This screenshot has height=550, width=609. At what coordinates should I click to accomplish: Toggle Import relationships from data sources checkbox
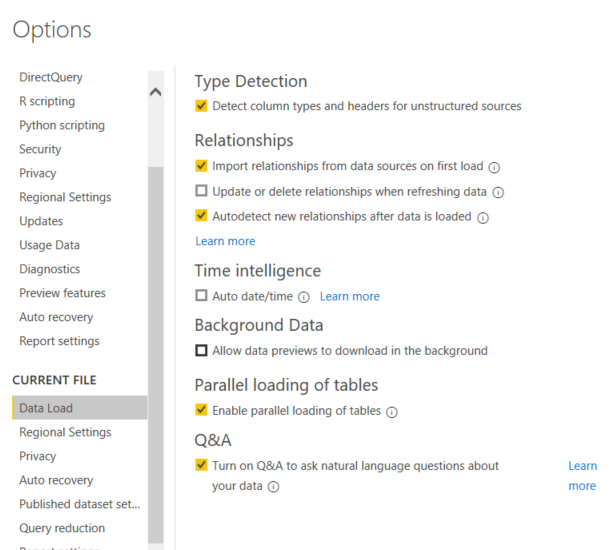(x=201, y=166)
